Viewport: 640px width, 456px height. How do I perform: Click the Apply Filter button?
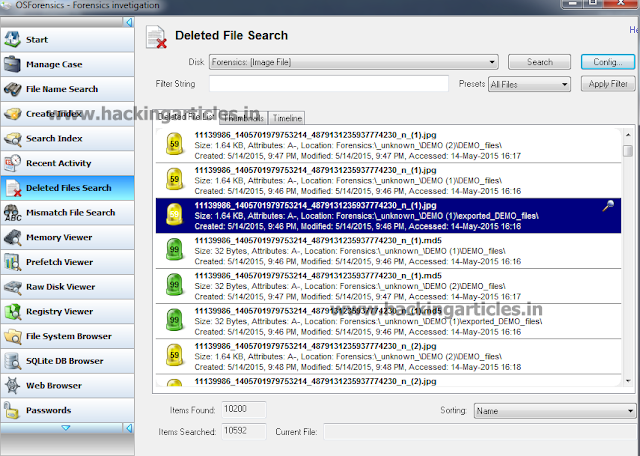(608, 84)
